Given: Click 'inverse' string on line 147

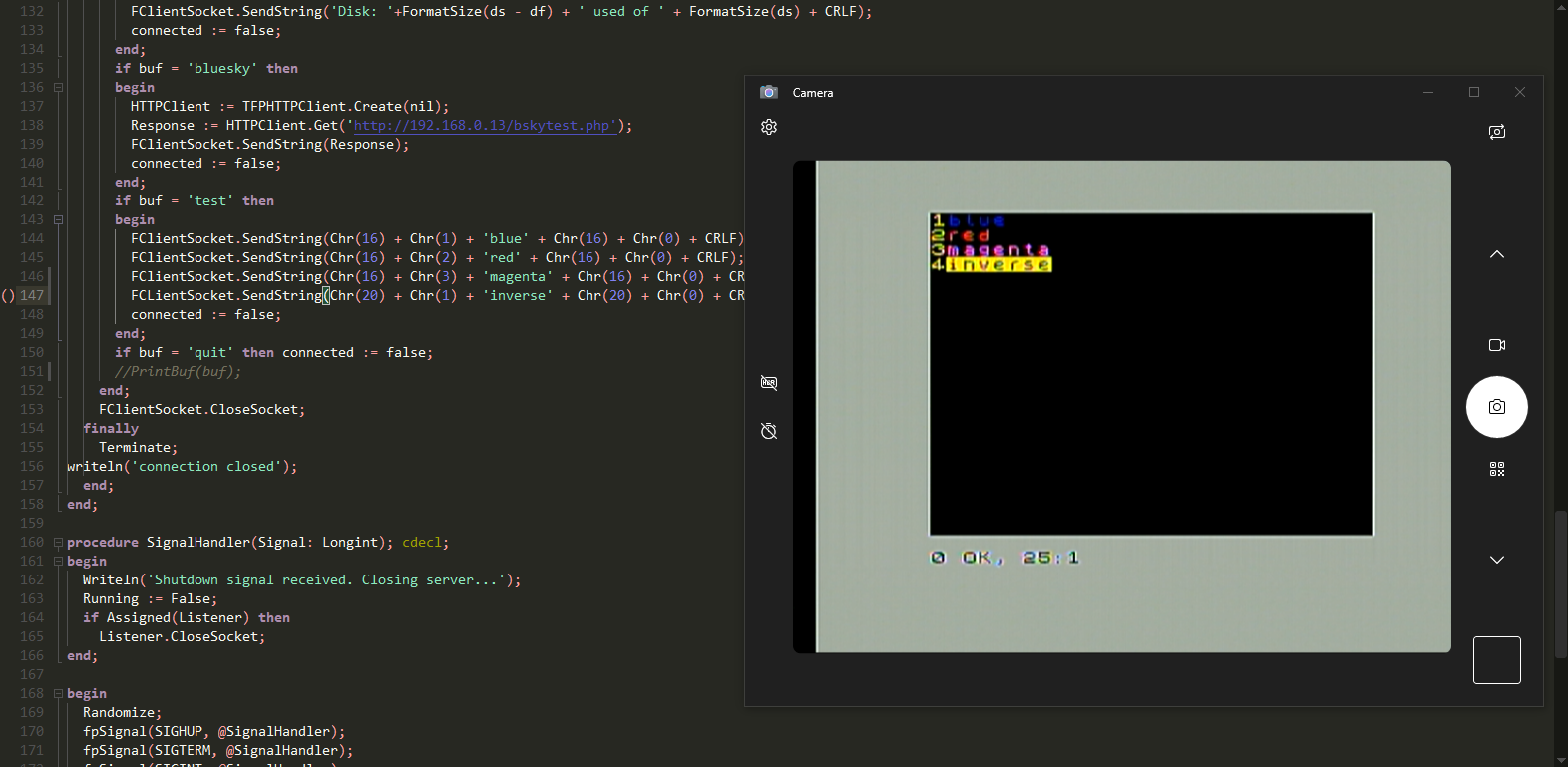Looking at the screenshot, I should click(518, 296).
